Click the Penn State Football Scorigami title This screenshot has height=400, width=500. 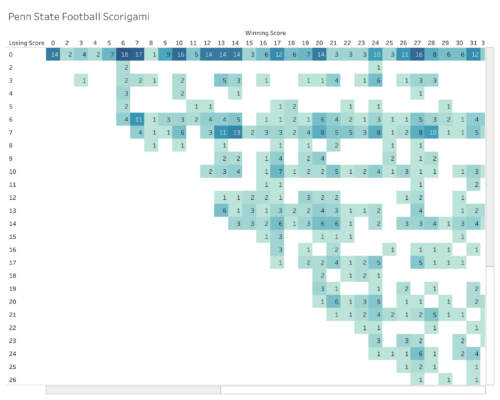tap(79, 16)
